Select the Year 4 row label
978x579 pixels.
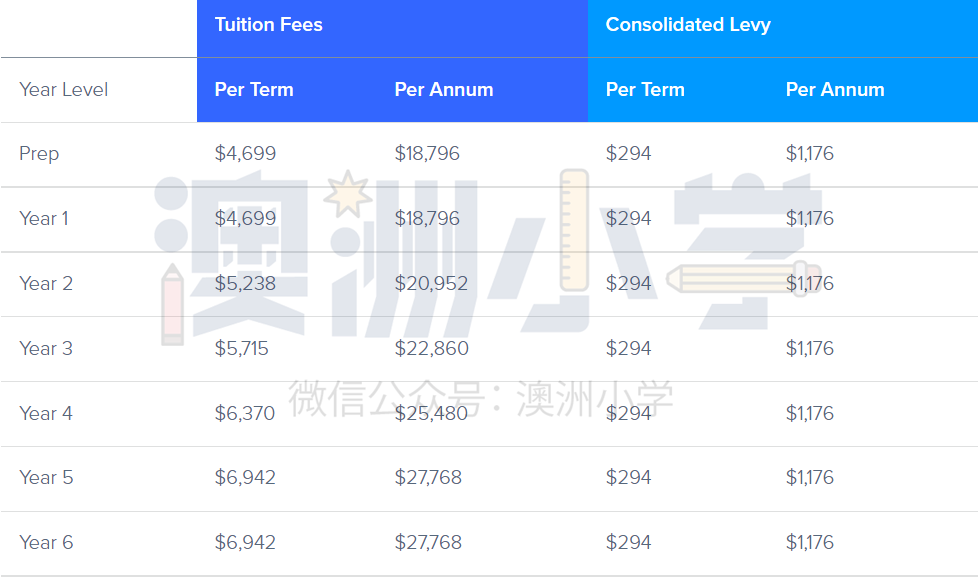point(46,413)
